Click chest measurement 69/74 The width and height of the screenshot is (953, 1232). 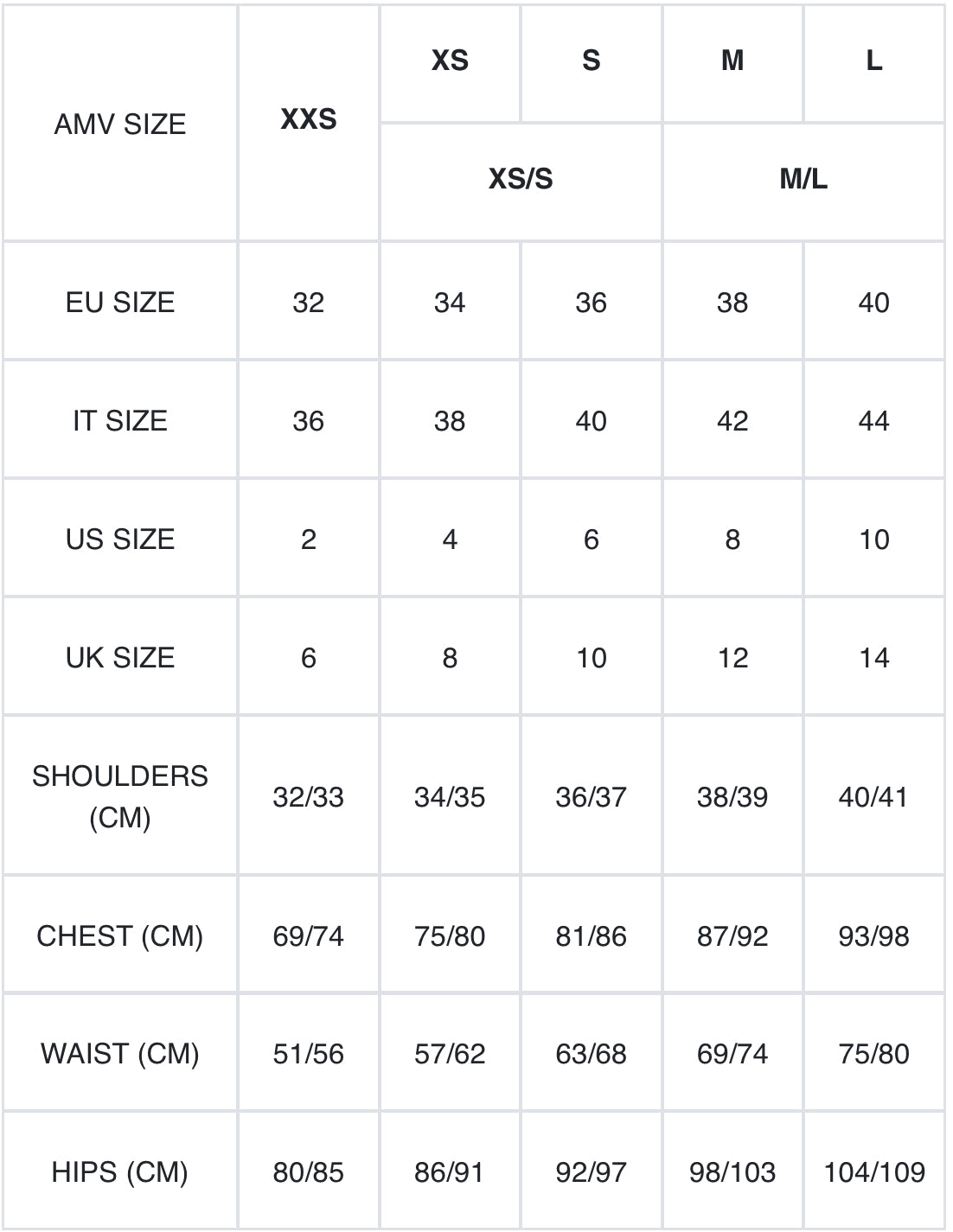click(309, 935)
